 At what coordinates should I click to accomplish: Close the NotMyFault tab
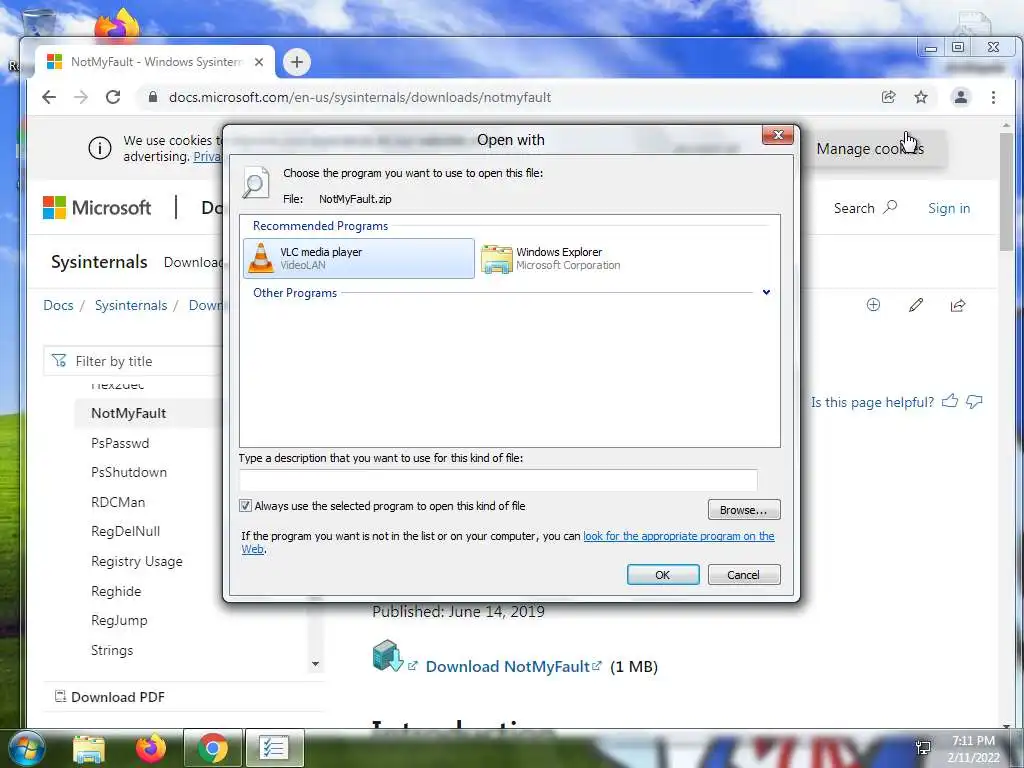pos(259,62)
